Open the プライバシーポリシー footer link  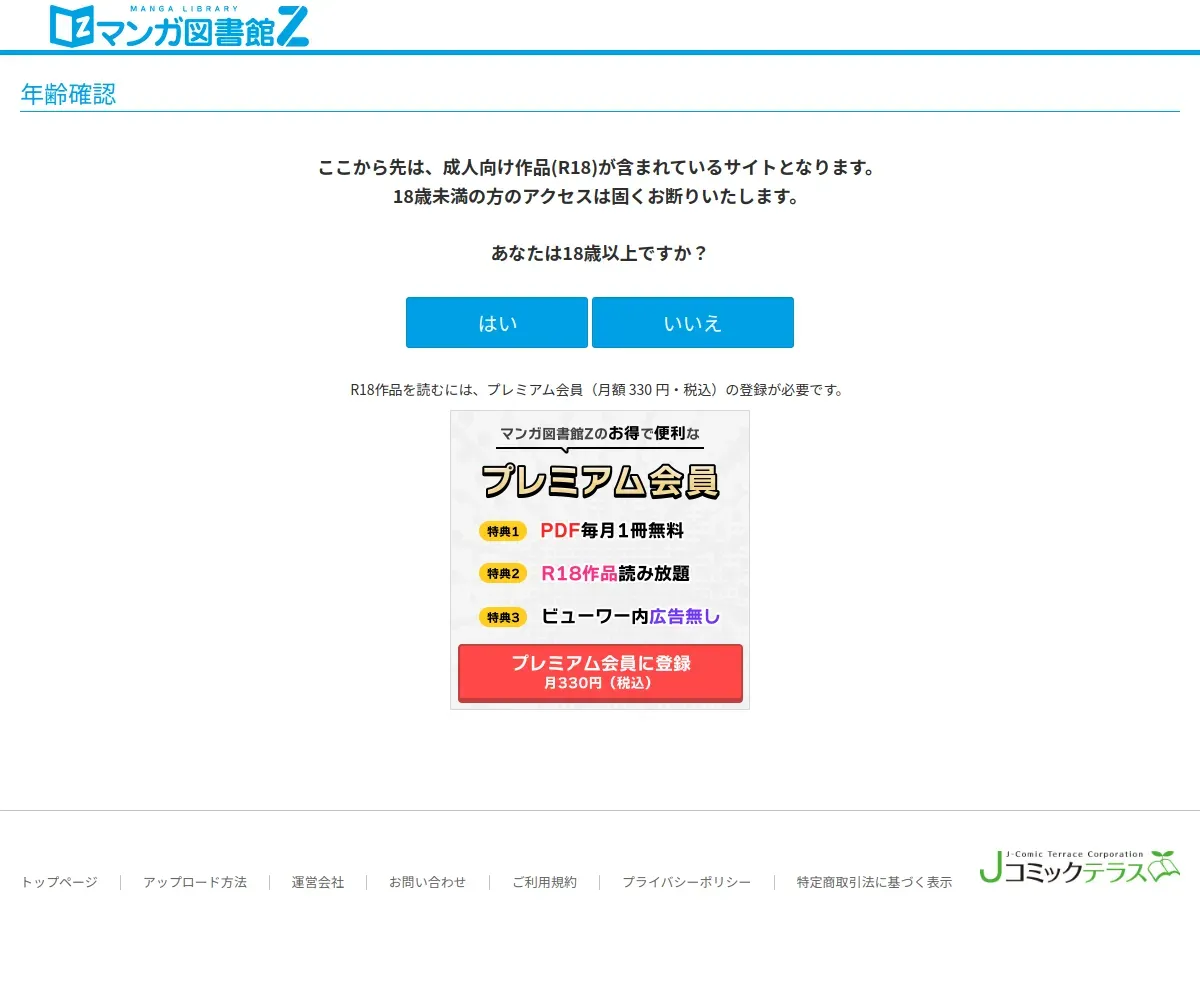(x=687, y=882)
